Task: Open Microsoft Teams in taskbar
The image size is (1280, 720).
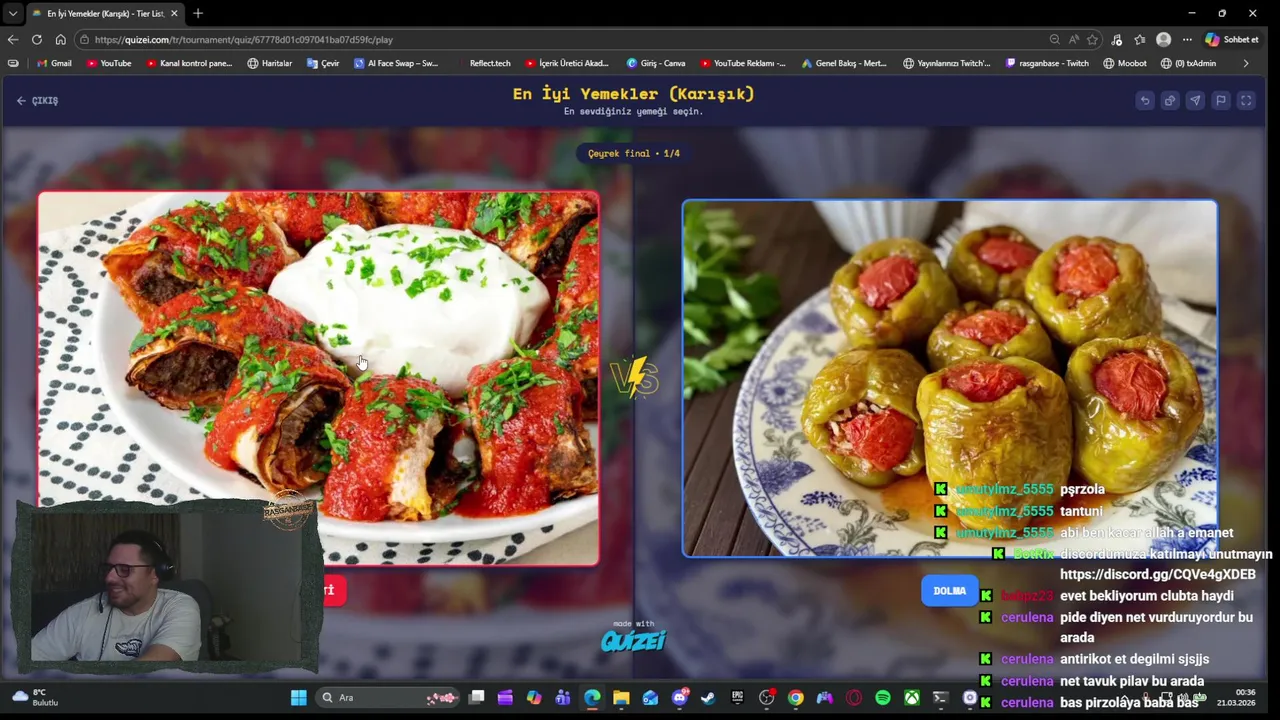Action: (563, 698)
